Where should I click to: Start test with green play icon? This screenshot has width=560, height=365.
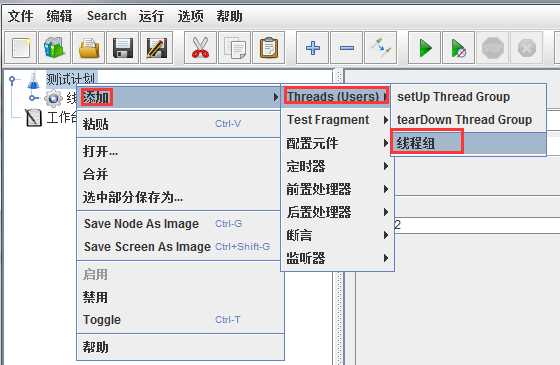click(424, 48)
